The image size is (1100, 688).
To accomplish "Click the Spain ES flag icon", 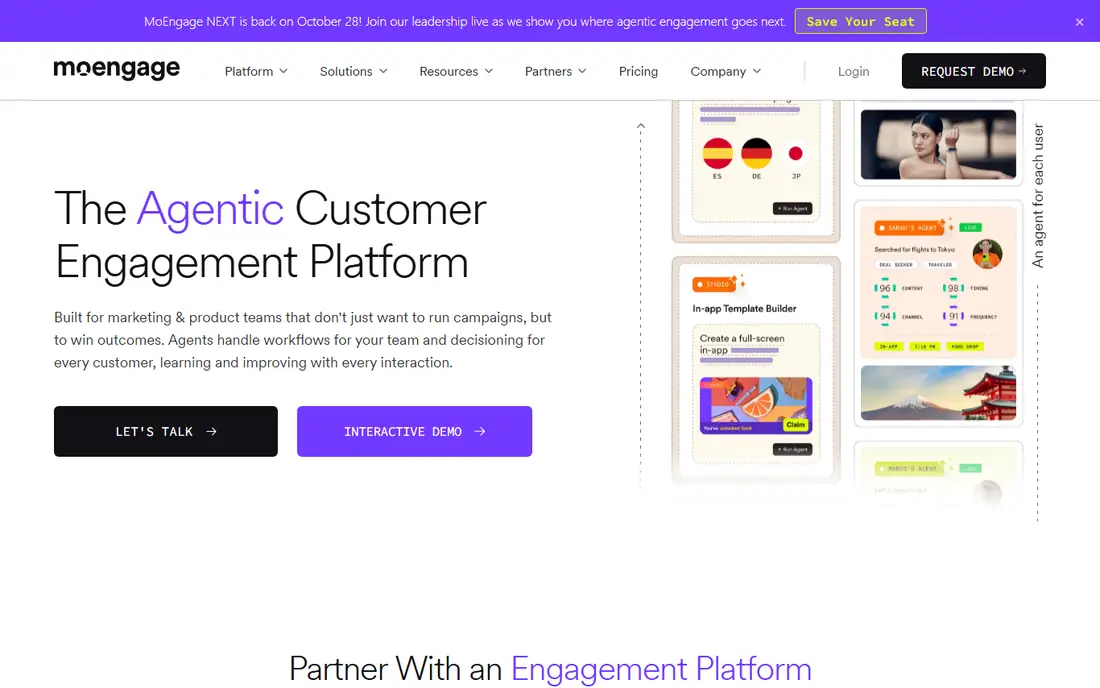I will [x=718, y=154].
